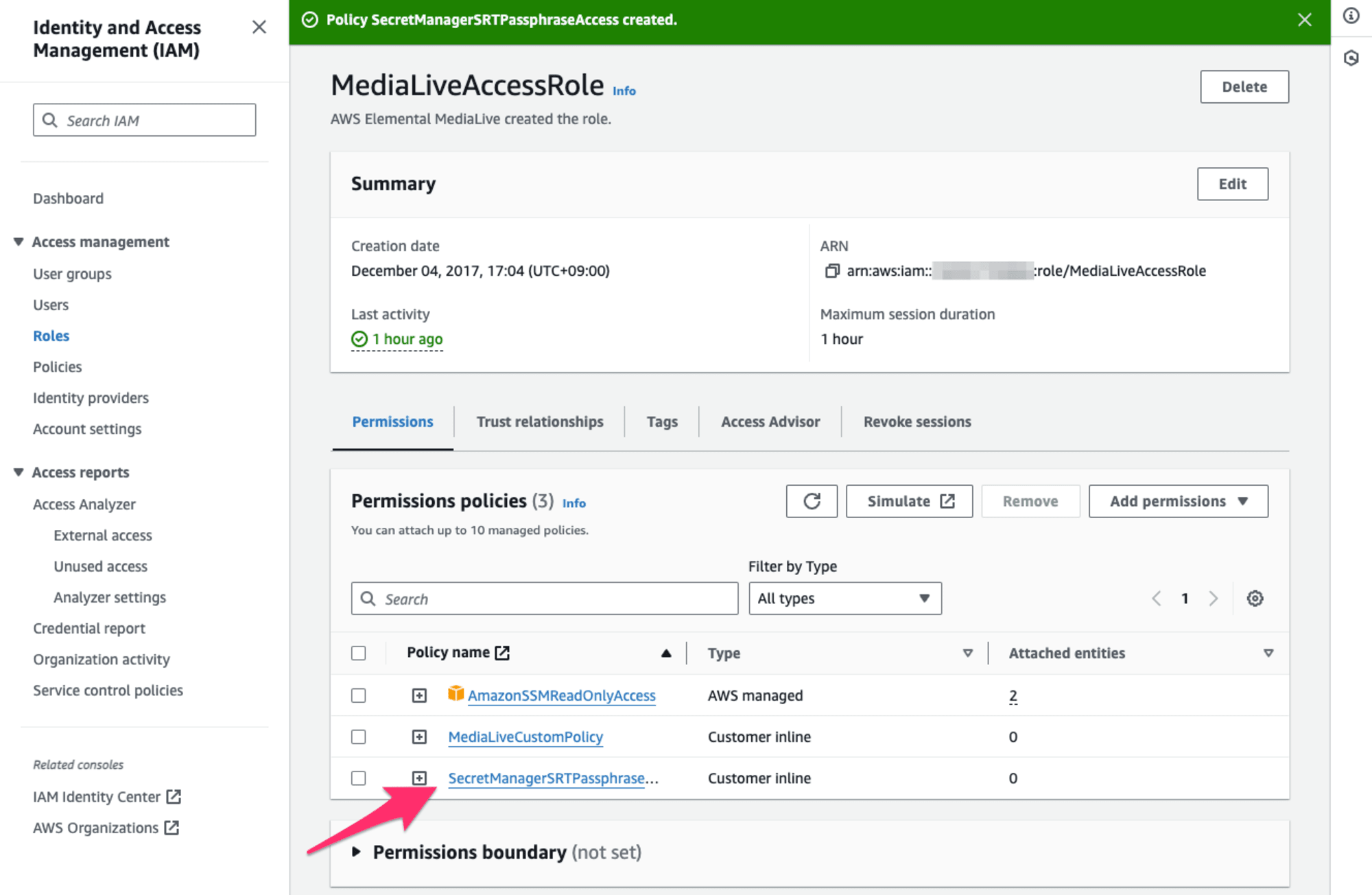Screen dimensions: 1372x895
Task: Click the Info link next to Permissions policies
Action: click(574, 503)
